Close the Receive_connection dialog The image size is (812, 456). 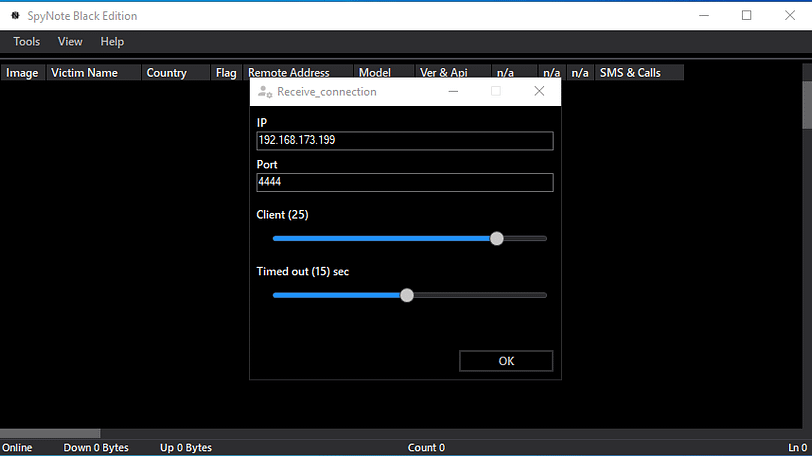[539, 91]
